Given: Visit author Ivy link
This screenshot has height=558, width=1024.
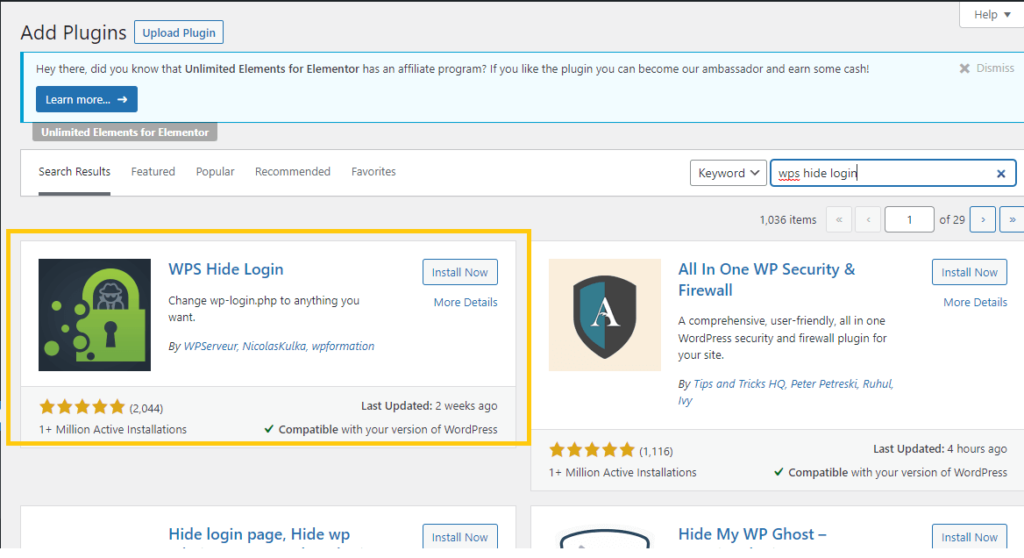Looking at the screenshot, I should pos(685,401).
